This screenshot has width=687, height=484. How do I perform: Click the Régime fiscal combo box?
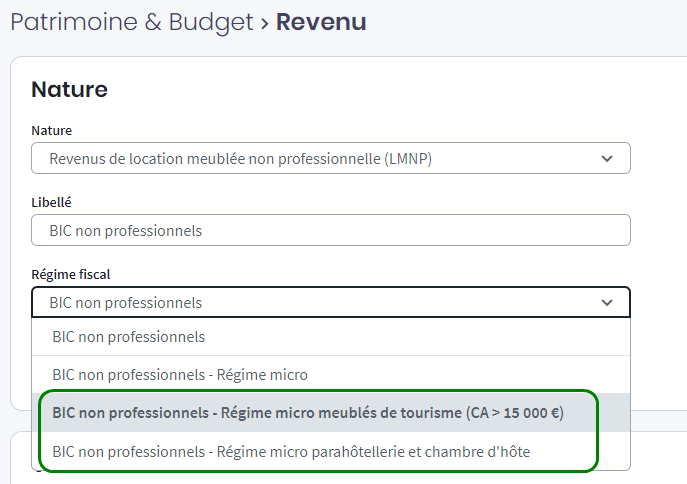click(330, 302)
